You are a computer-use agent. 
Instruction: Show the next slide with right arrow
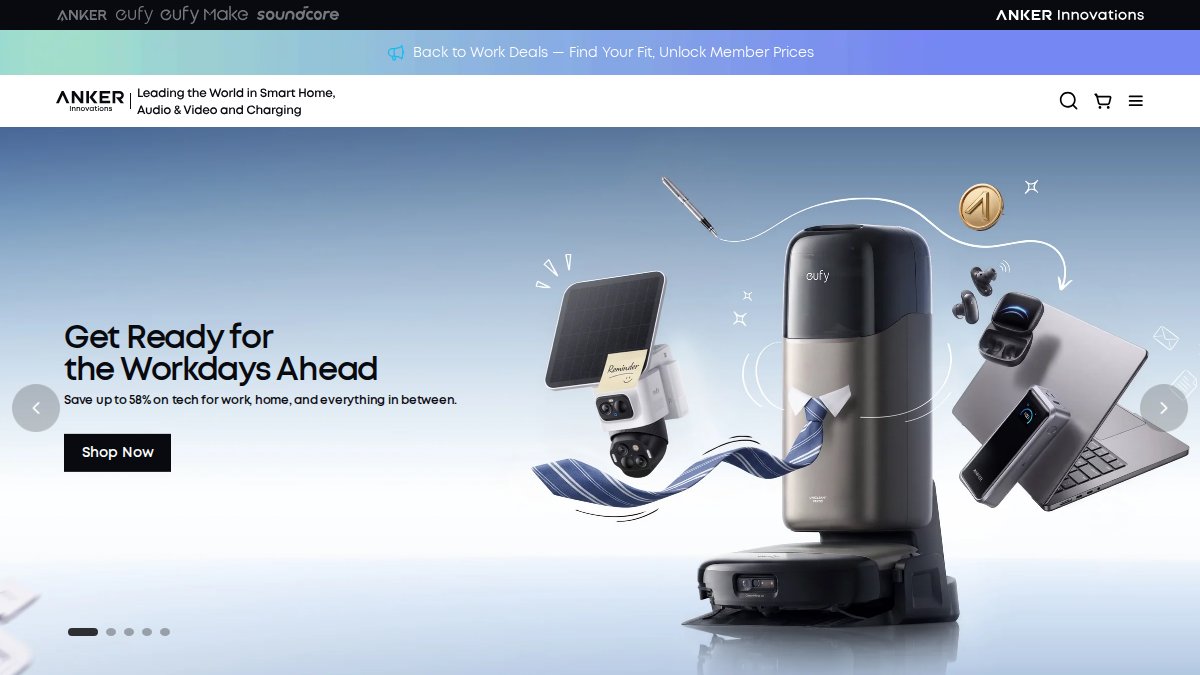tap(1164, 408)
